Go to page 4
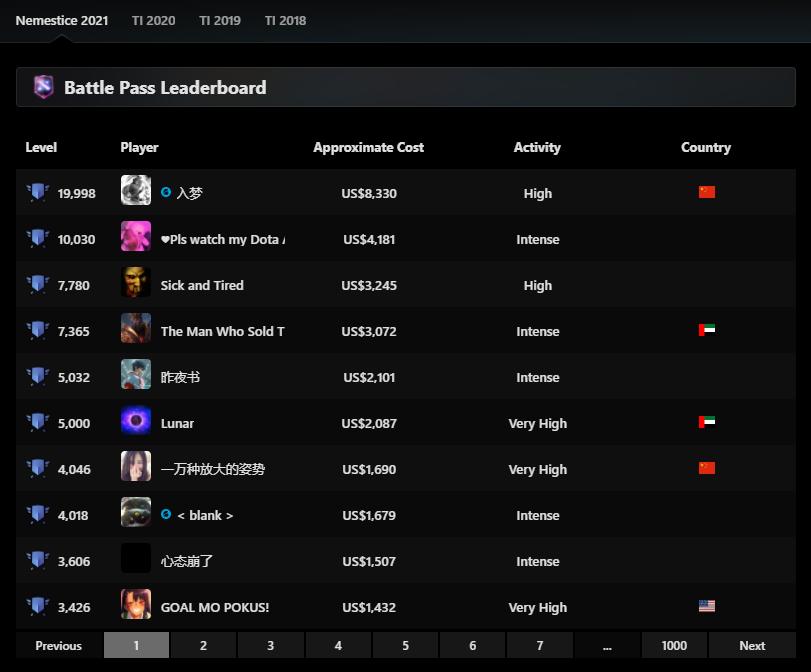Image resolution: width=811 pixels, height=672 pixels. point(338,645)
